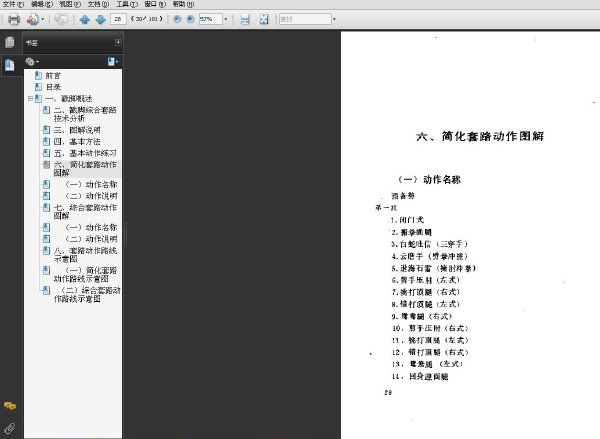The image size is (600, 439).
Task: Click the create PDF online icon
Action: coord(32,19)
